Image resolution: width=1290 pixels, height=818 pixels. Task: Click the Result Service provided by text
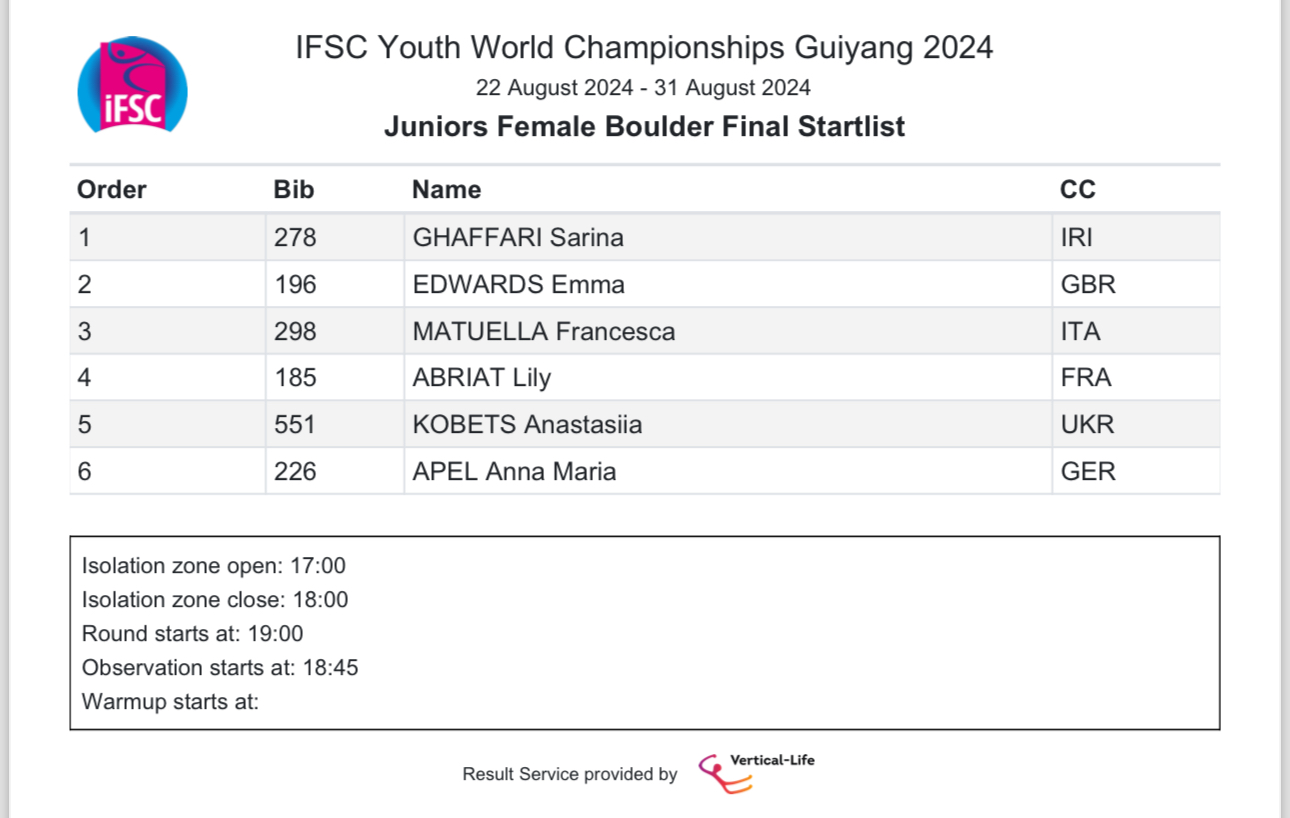coord(570,774)
